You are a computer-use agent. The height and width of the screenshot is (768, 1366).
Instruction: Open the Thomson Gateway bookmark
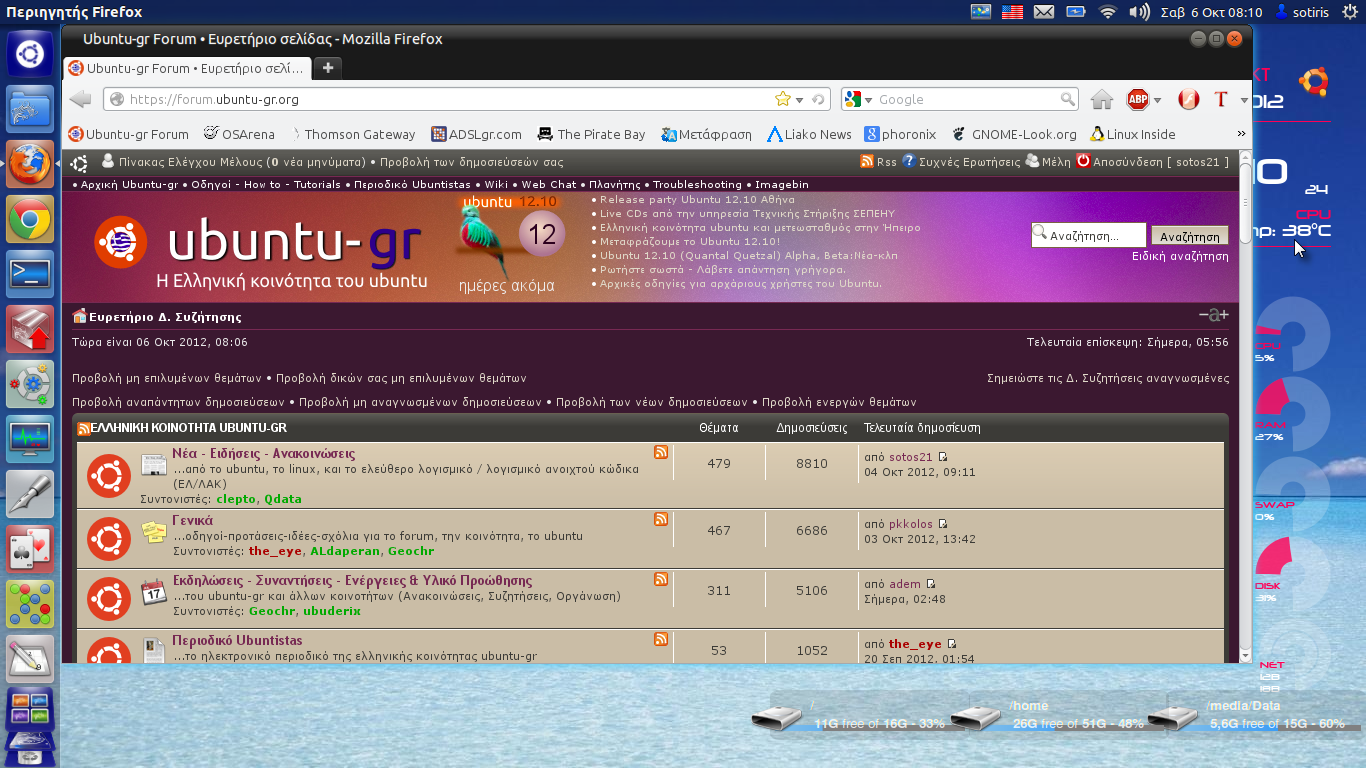point(352,134)
